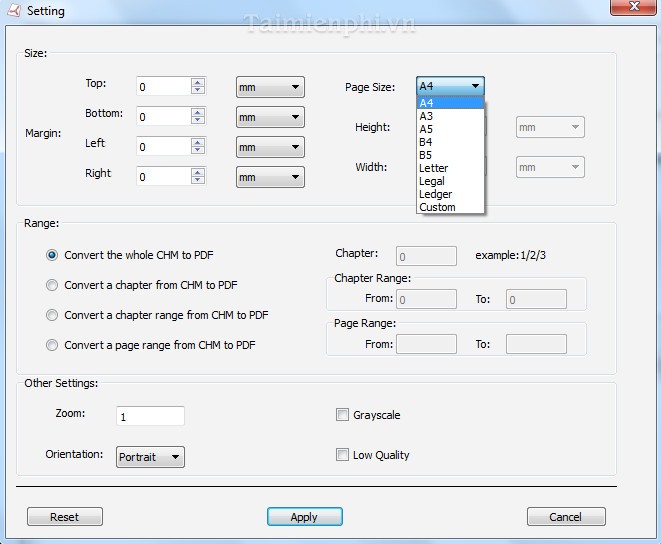This screenshot has width=661, height=544.
Task: Click the Right margin value field
Action: (164, 176)
